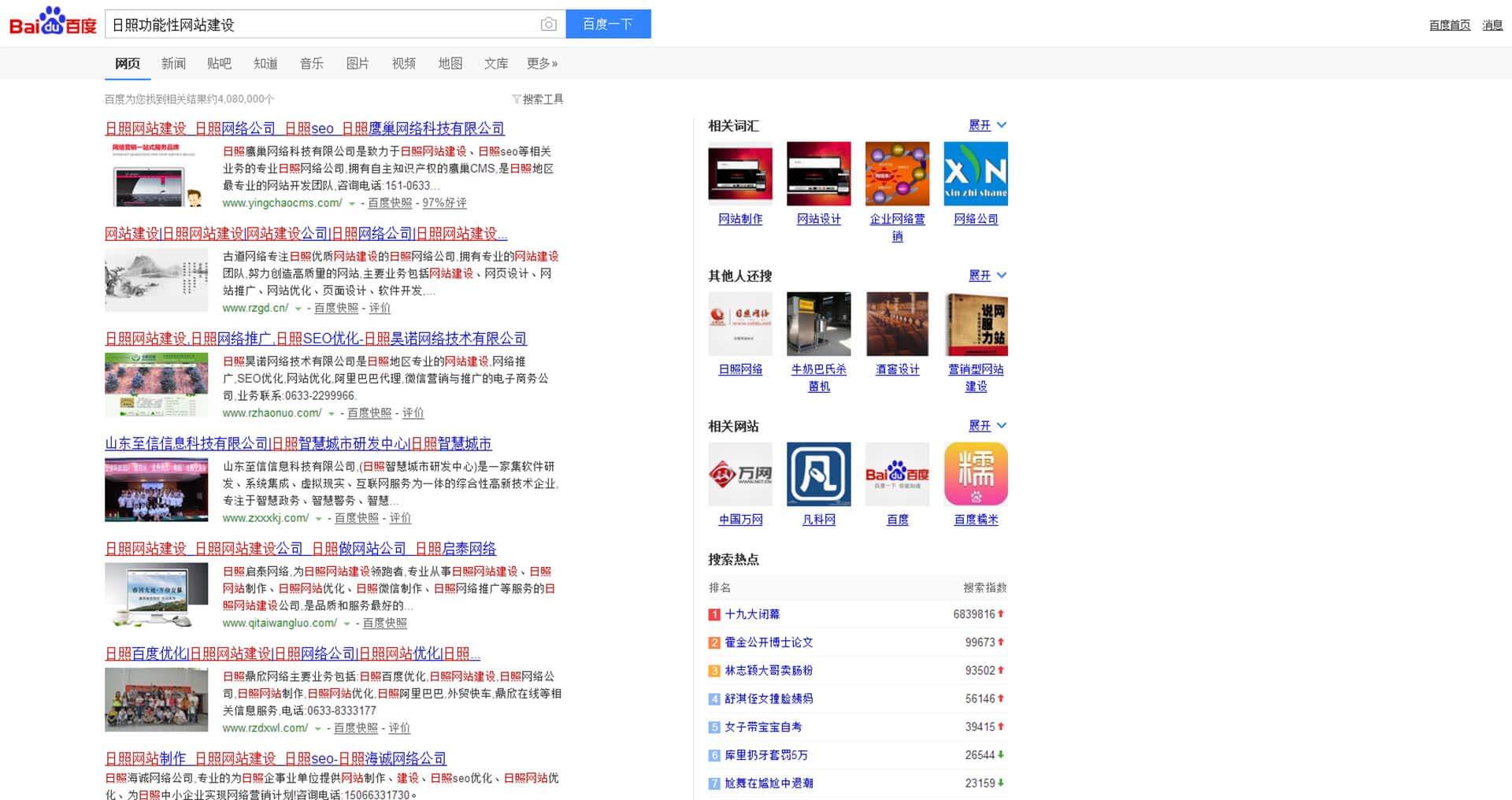
Task: Click group photo thumbnail of 至信信息 result
Action: tap(156, 490)
